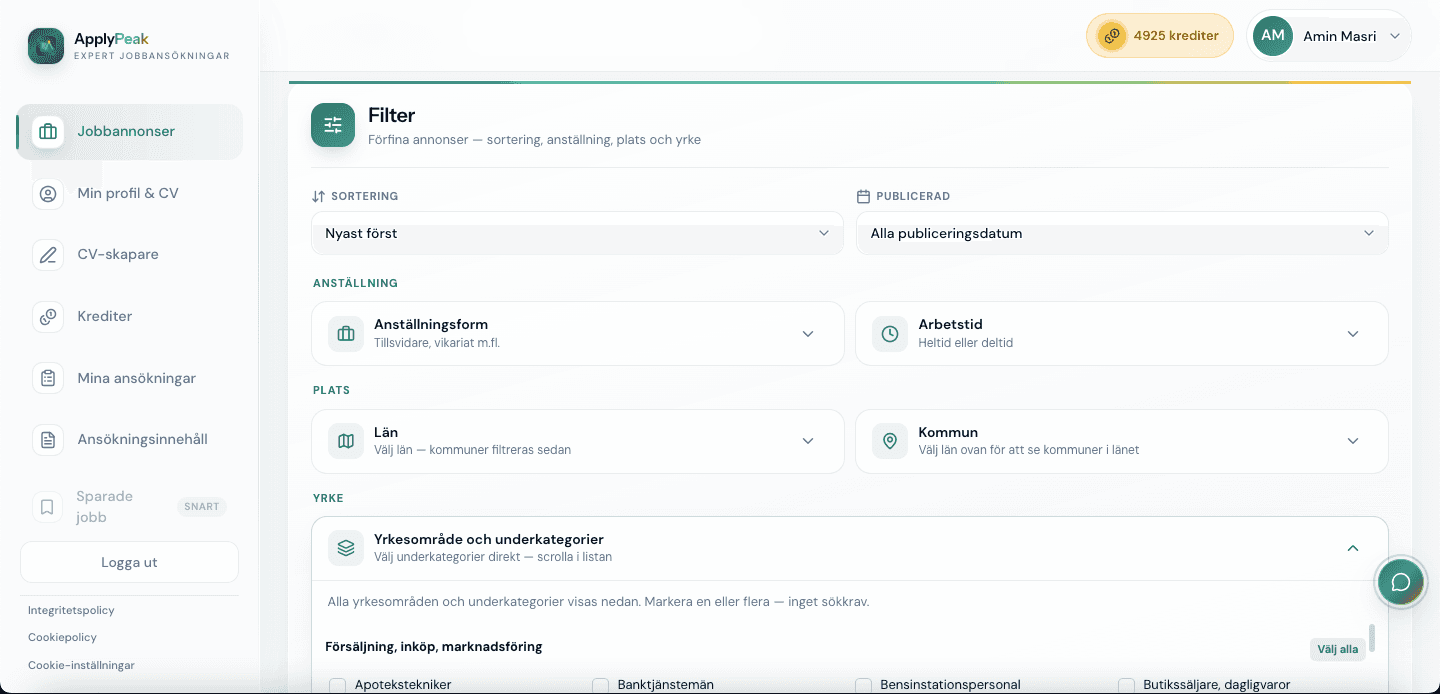
Task: Click the category list scrollbar thumb
Action: (x=1372, y=637)
